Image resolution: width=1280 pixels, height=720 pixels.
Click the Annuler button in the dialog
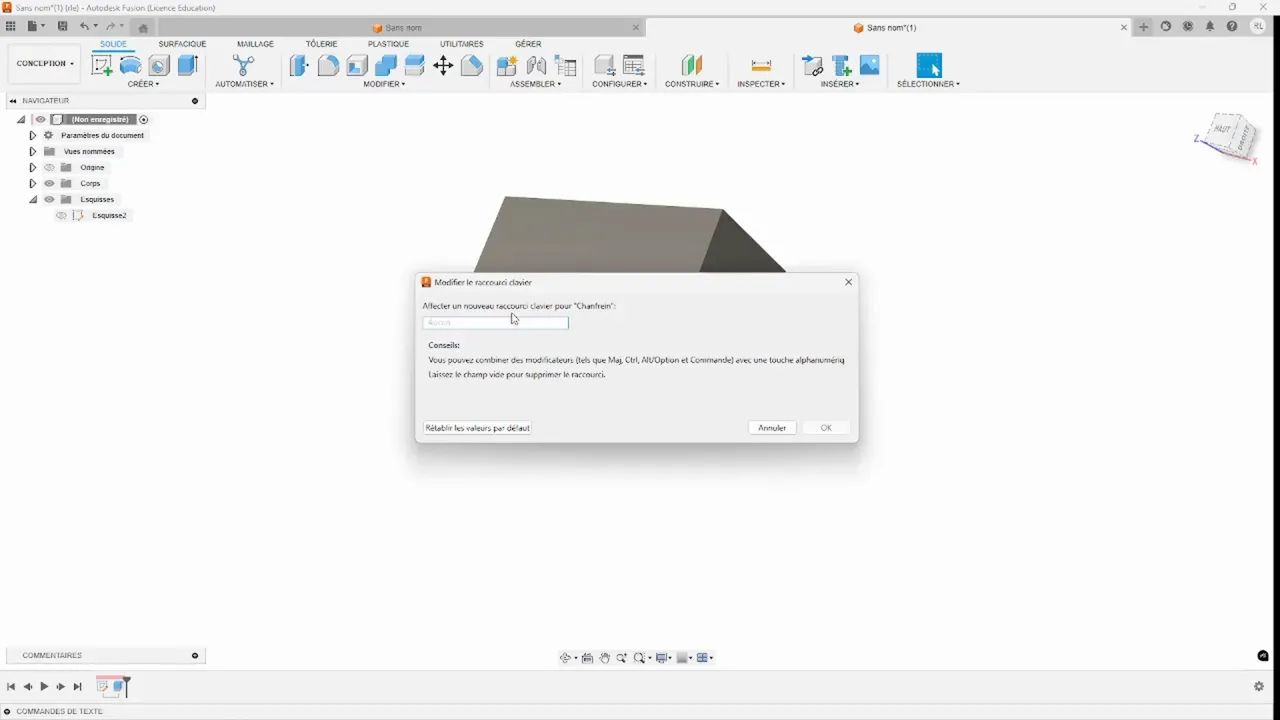click(x=771, y=427)
